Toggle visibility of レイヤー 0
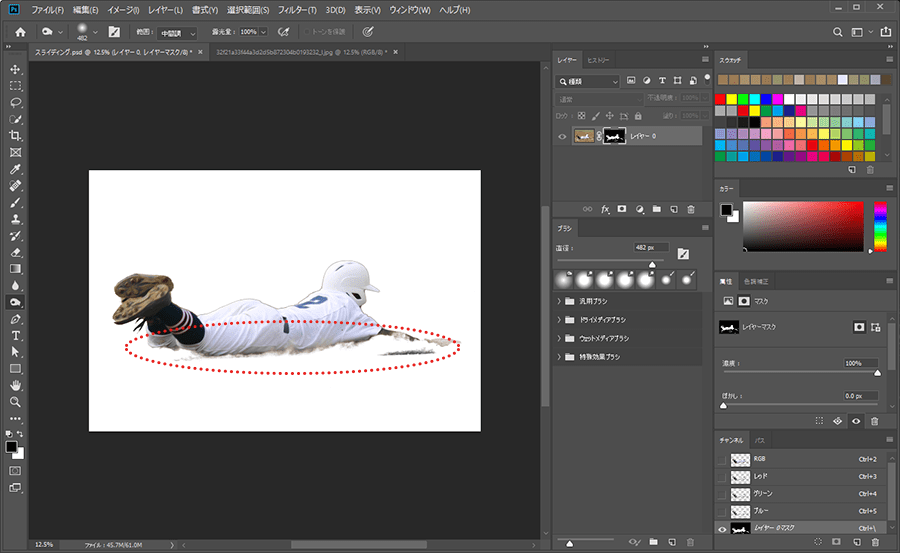 click(562, 136)
